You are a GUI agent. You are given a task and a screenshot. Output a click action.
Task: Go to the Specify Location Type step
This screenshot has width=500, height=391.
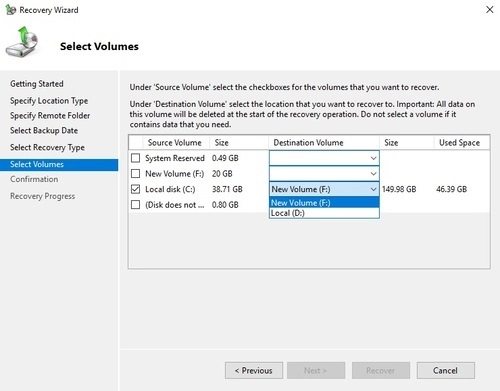[x=49, y=101]
